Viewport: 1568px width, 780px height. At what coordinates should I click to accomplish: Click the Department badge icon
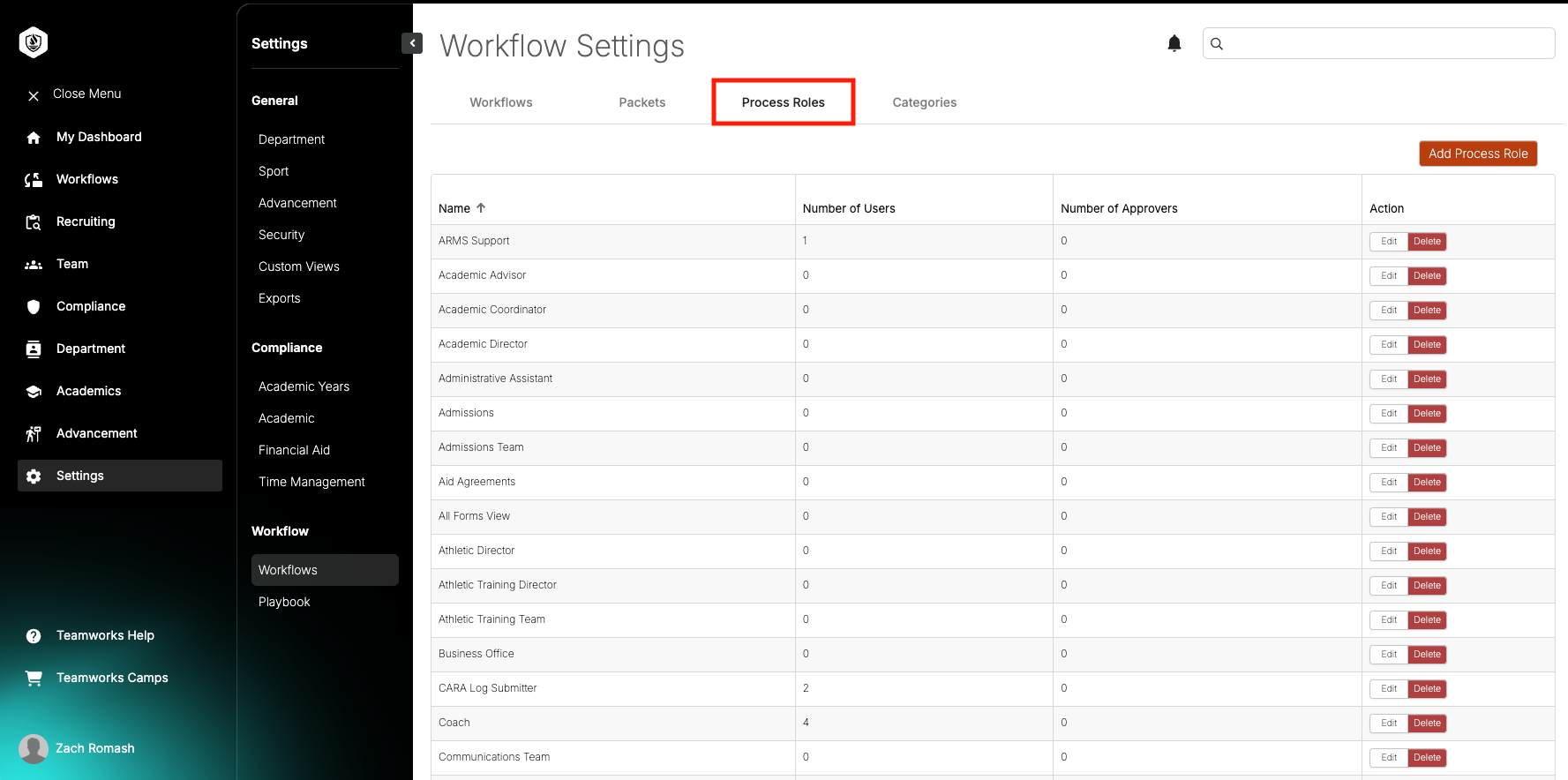pos(34,349)
